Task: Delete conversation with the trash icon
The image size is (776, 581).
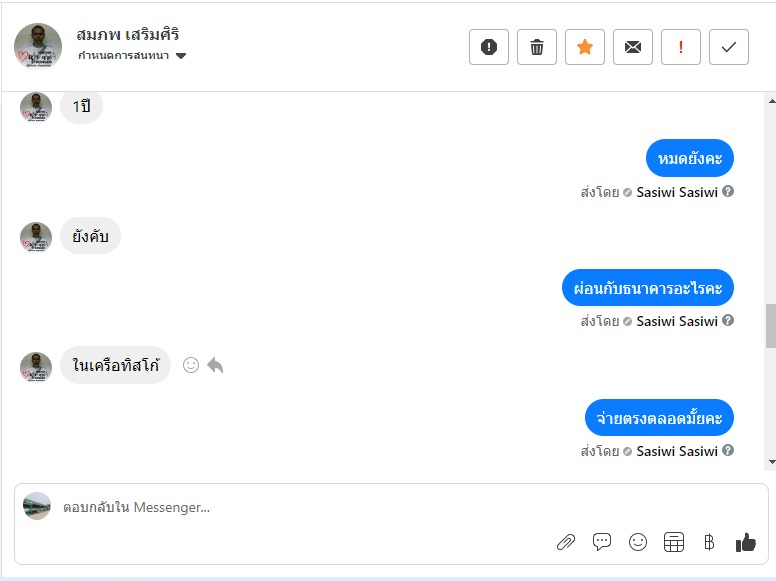Action: click(537, 47)
